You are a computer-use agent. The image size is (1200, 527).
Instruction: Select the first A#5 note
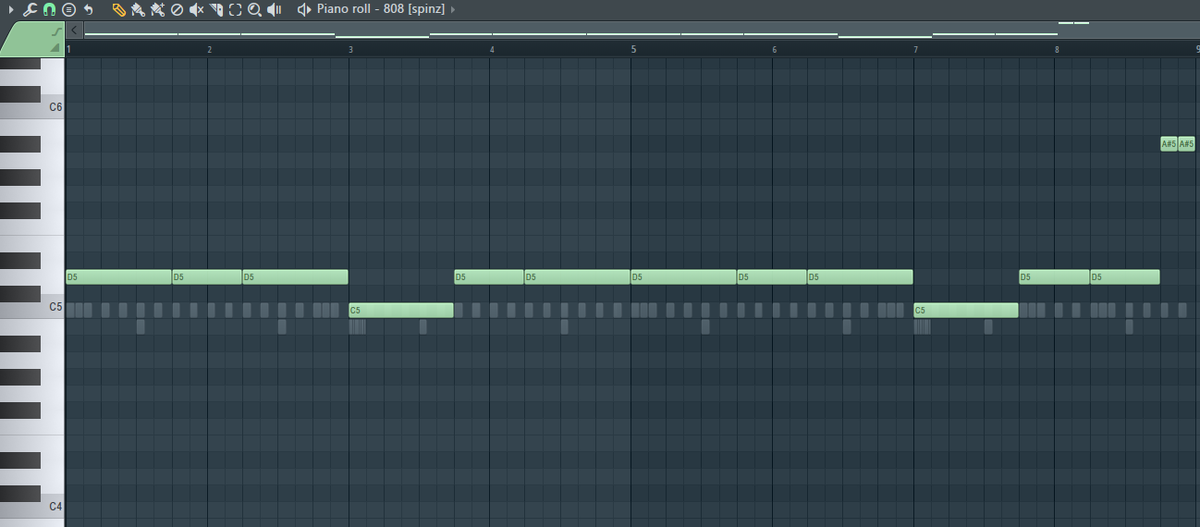coord(1168,144)
